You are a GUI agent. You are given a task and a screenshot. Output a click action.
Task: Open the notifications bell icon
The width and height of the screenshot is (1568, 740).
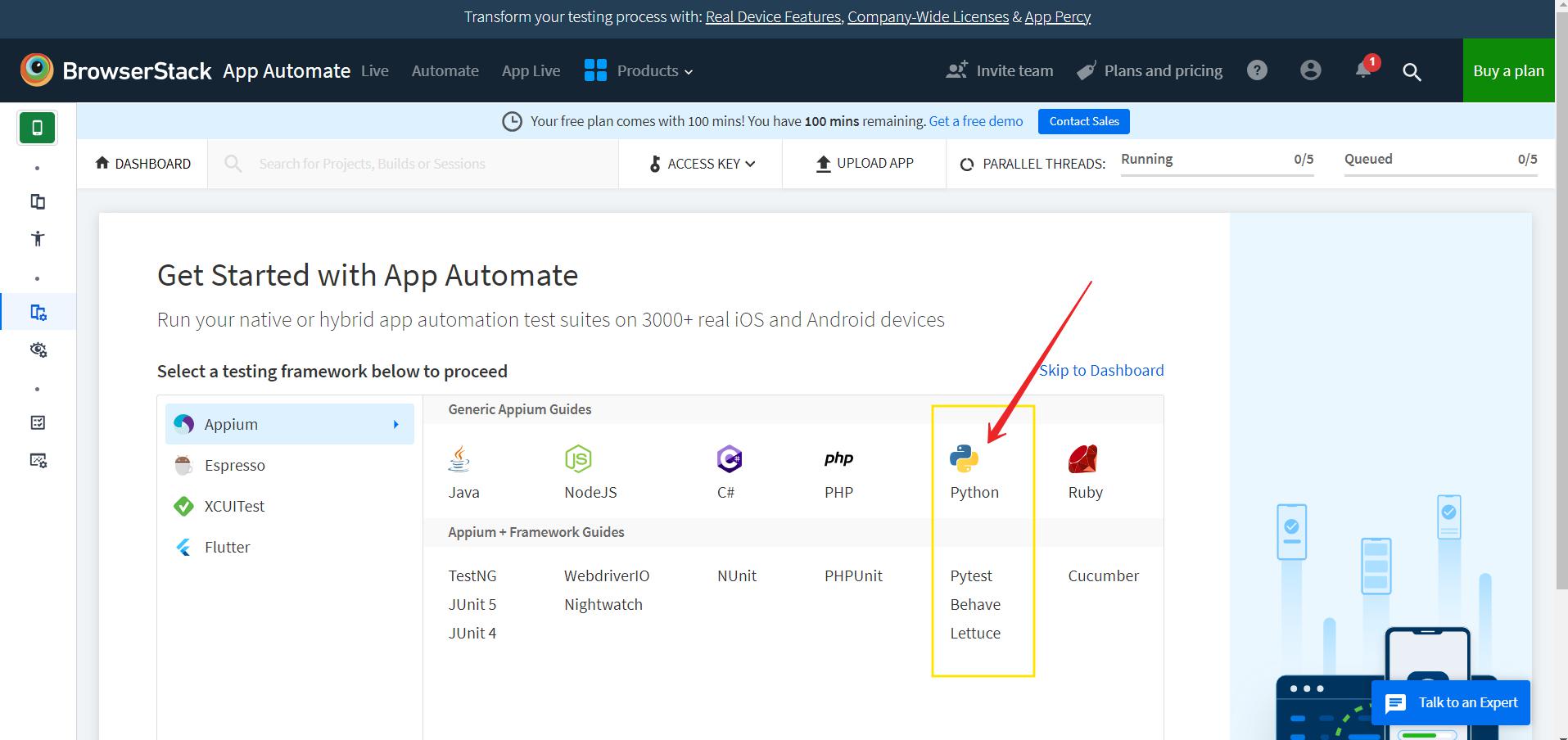point(1363,70)
